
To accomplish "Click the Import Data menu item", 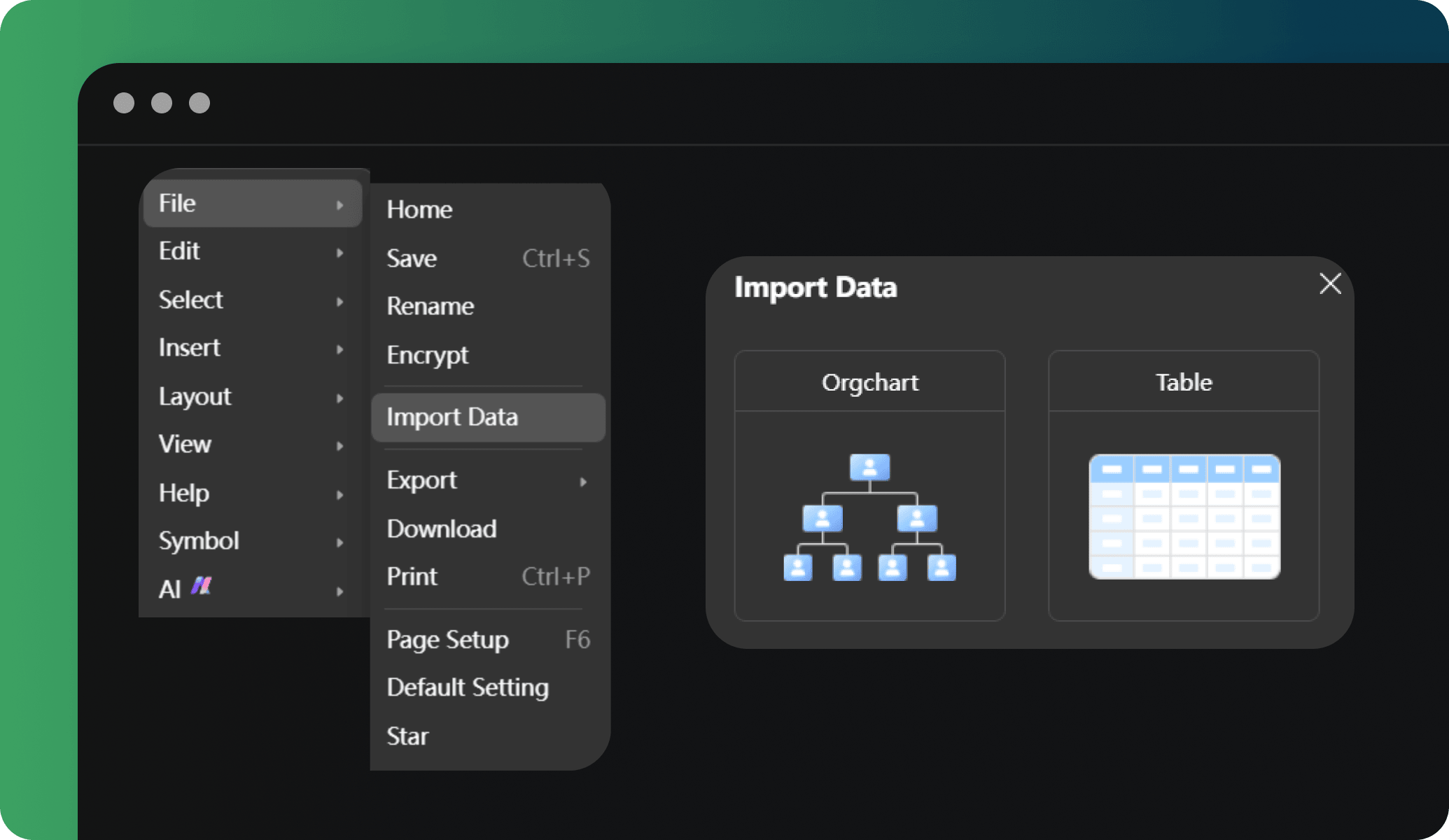I will tap(486, 418).
